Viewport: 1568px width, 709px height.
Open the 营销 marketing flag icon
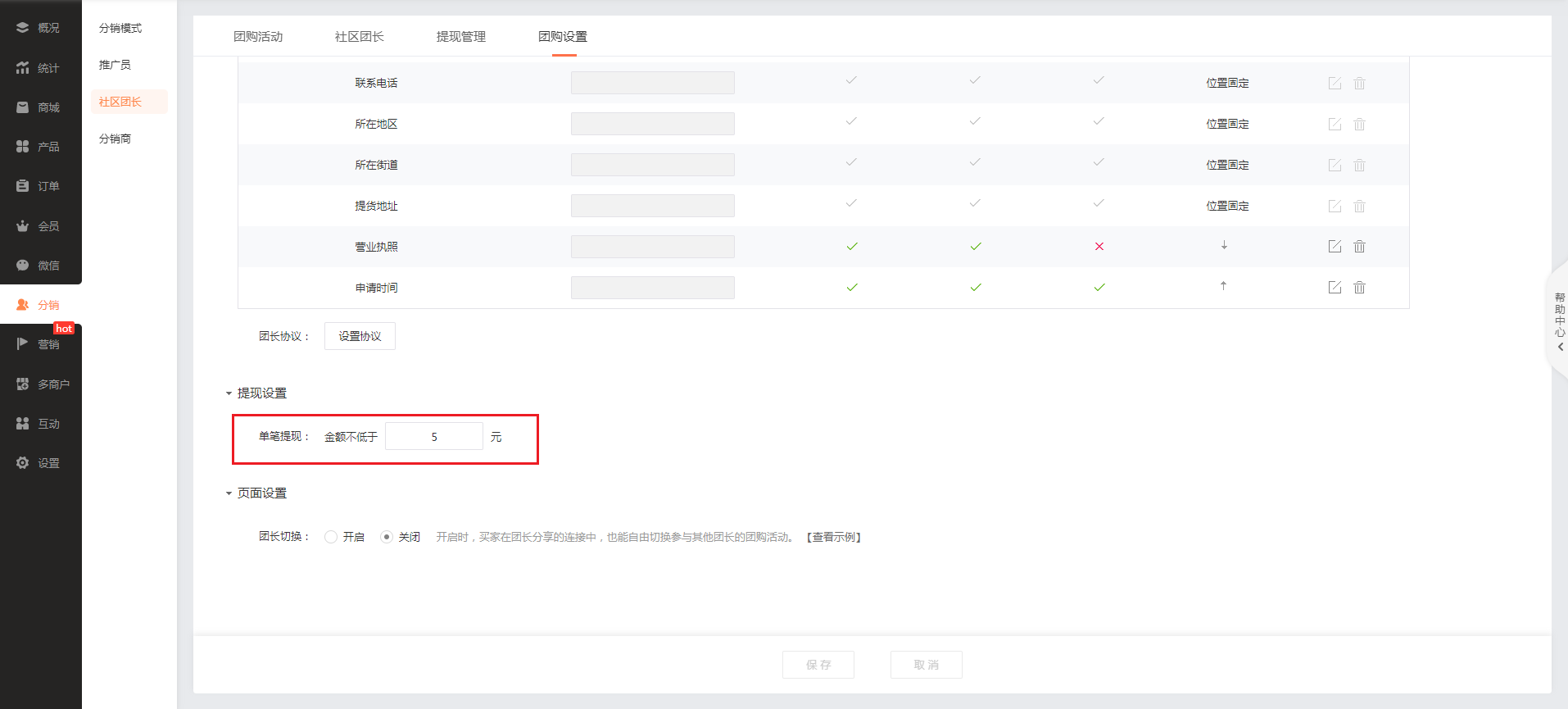pyautogui.click(x=23, y=344)
